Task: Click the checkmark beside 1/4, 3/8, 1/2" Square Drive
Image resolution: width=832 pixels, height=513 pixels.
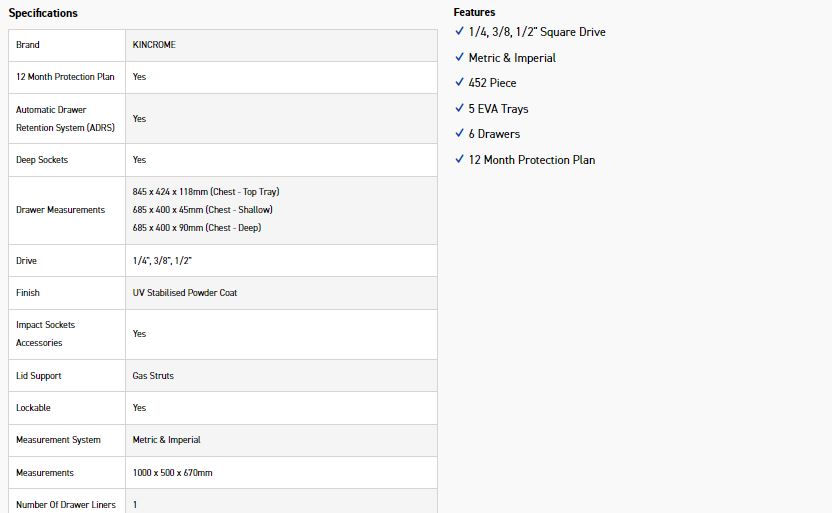Action: [459, 32]
